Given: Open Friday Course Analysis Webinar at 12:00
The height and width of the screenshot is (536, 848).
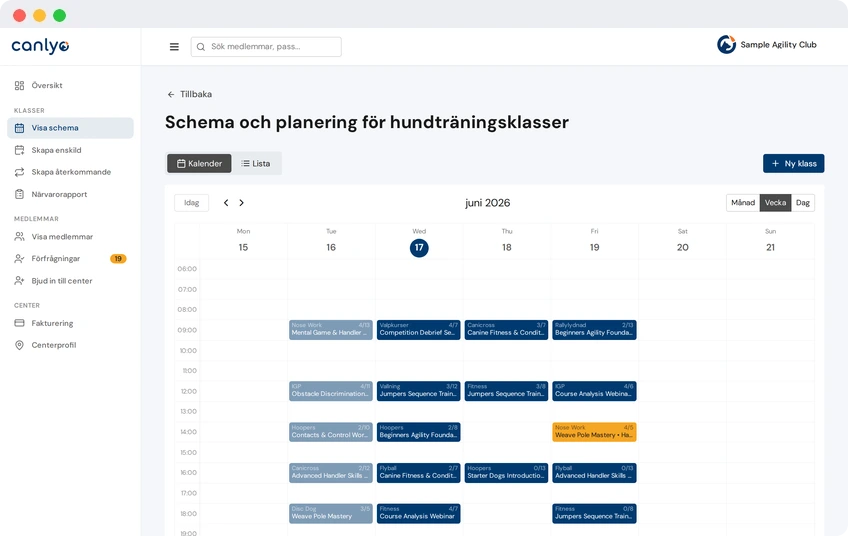Looking at the screenshot, I should pyautogui.click(x=594, y=391).
